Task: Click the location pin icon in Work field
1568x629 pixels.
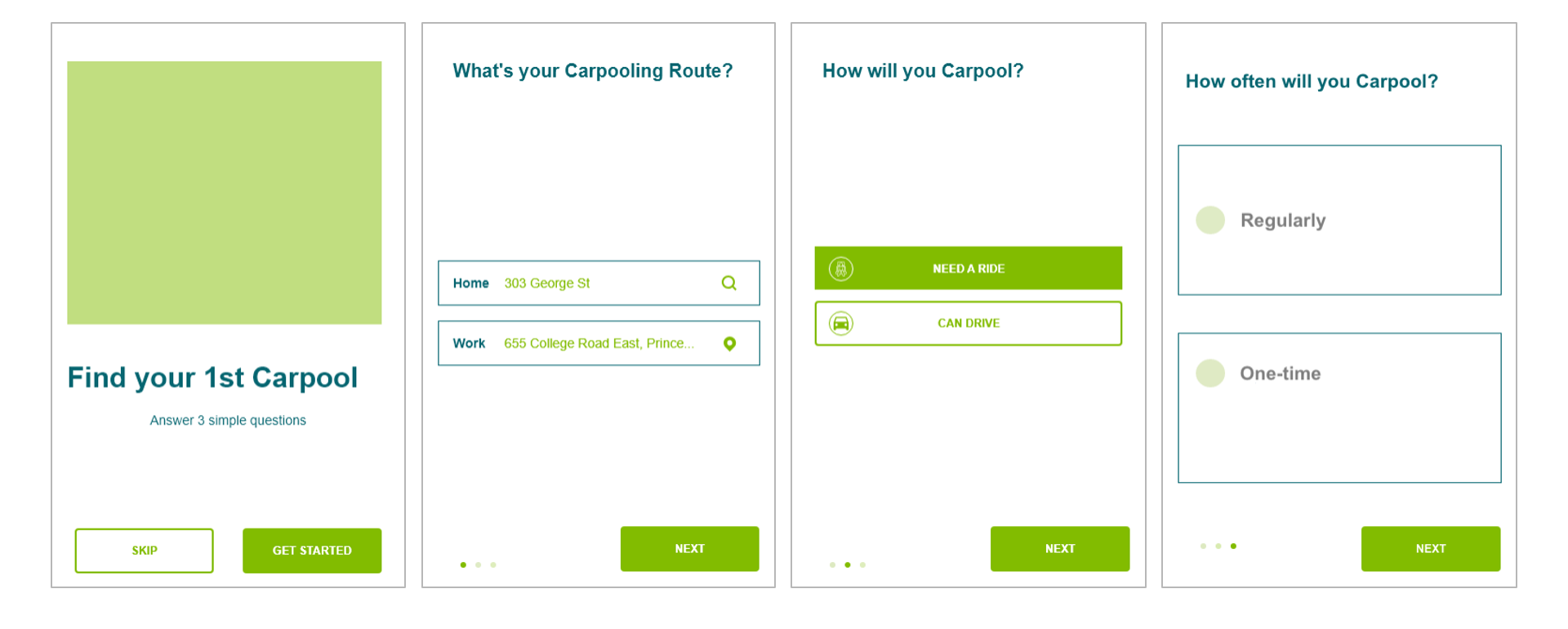Action: pos(730,344)
